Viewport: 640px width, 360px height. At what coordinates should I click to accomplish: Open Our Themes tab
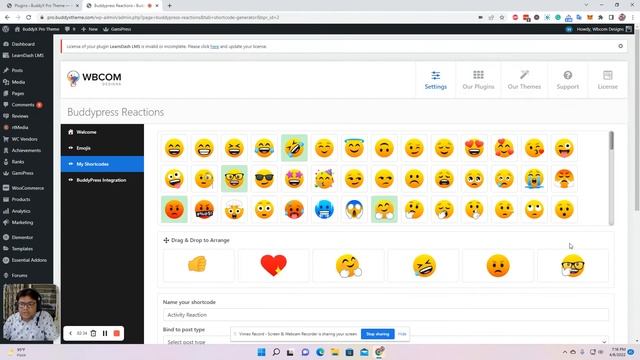tap(524, 80)
